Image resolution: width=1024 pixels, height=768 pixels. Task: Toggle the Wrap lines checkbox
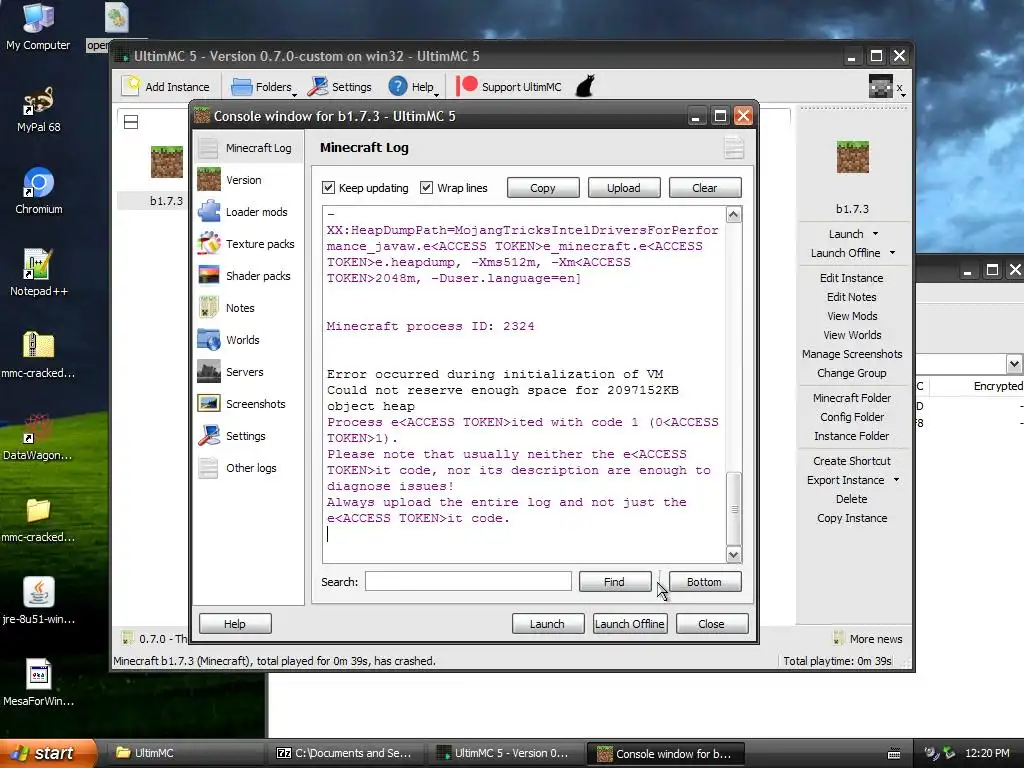coord(426,188)
